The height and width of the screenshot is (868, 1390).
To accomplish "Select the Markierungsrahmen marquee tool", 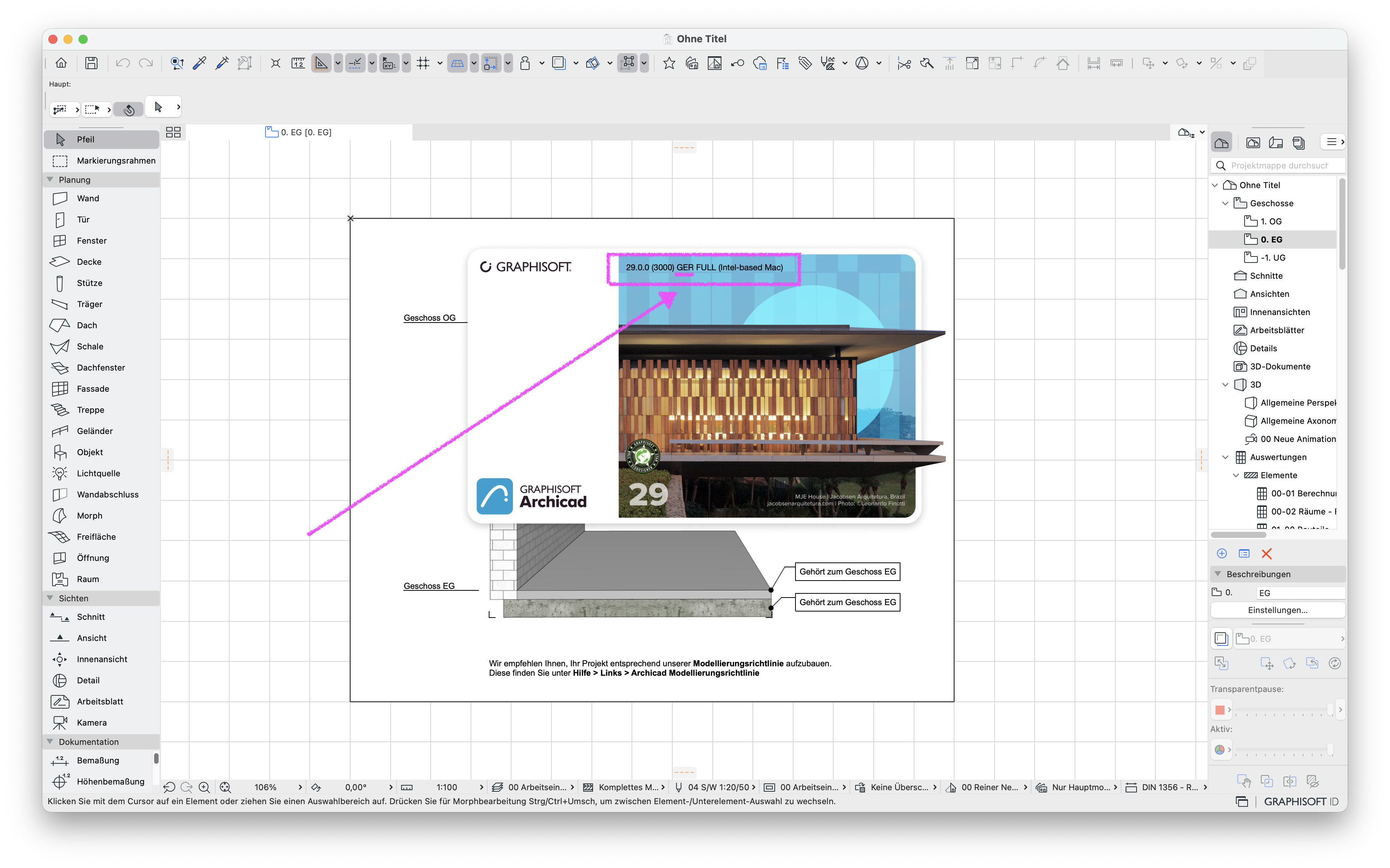I will tap(102, 161).
